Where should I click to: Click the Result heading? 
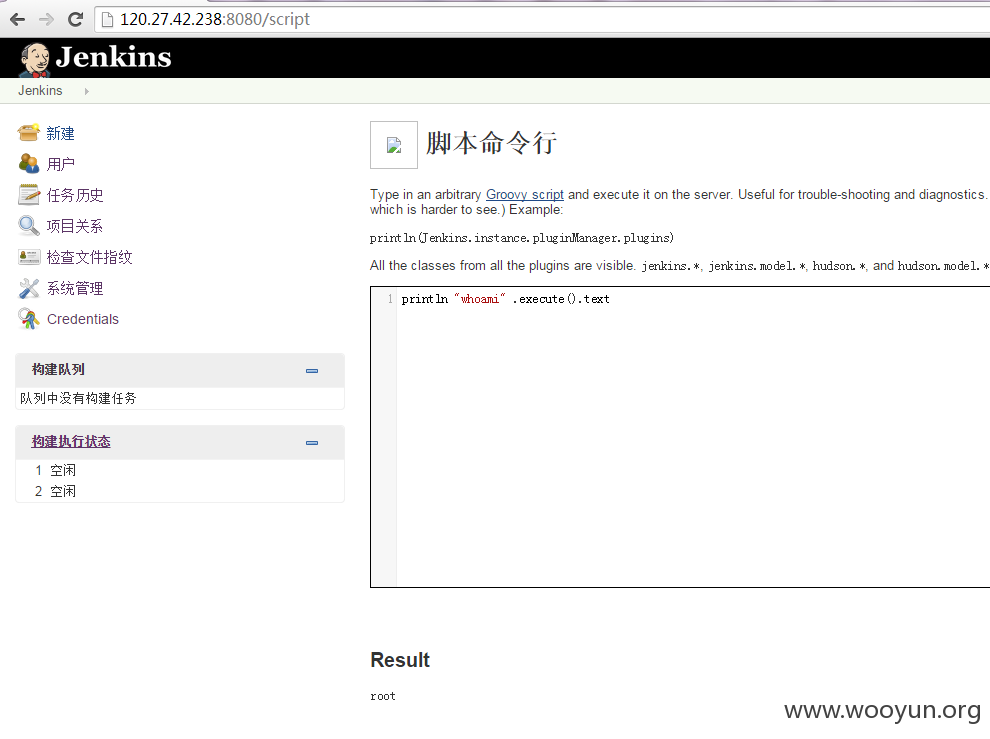(400, 659)
